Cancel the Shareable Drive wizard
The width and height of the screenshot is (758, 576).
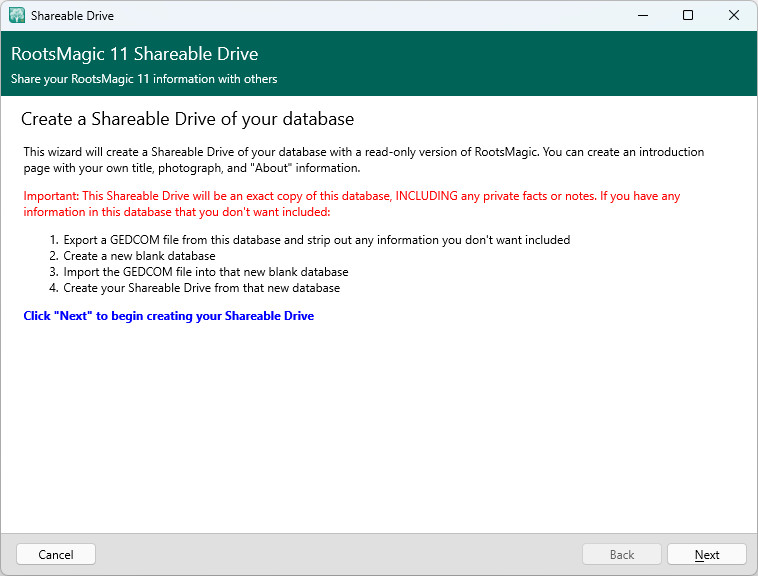coord(56,554)
